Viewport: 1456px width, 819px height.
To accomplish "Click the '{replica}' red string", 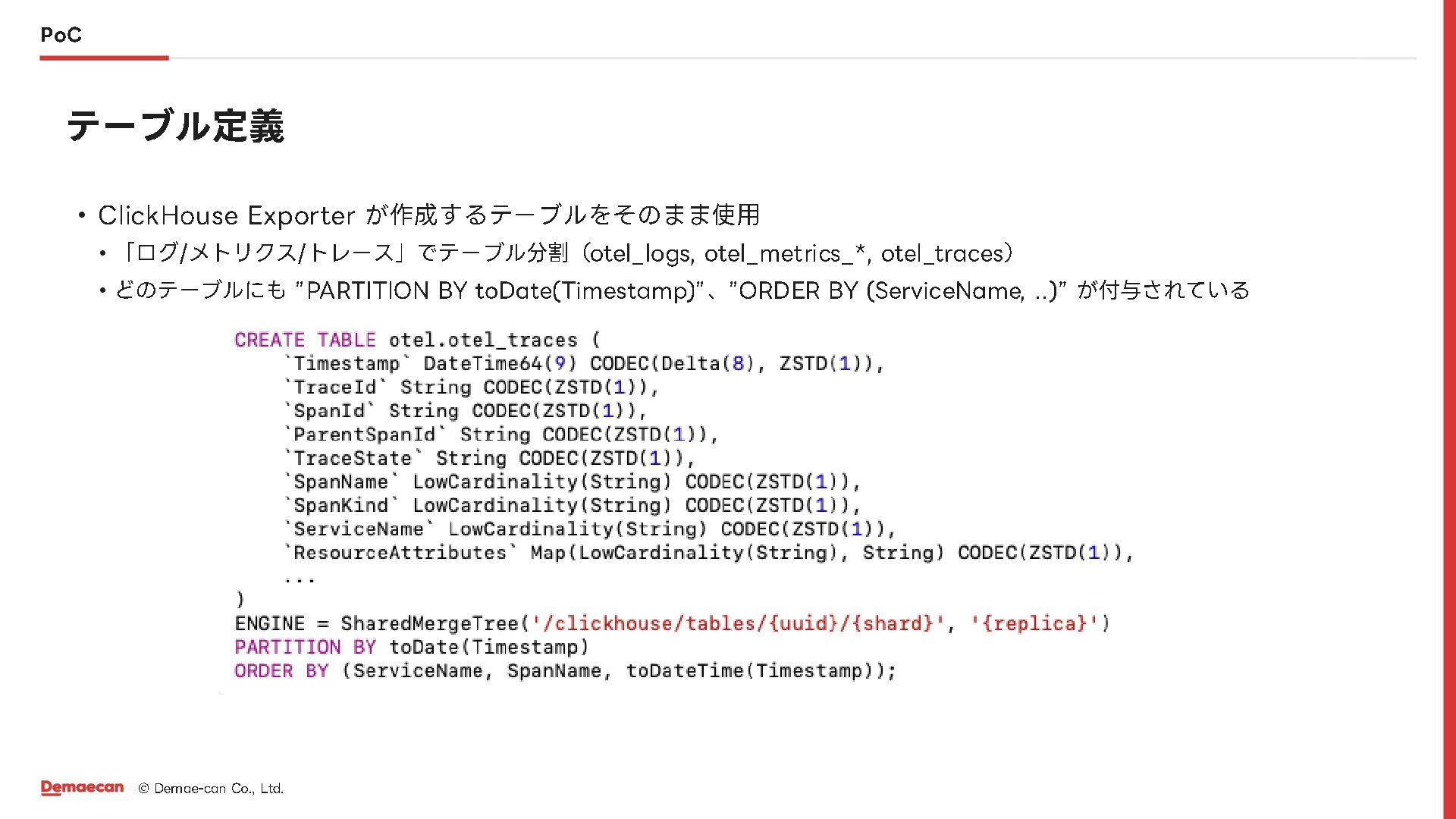I will click(1034, 623).
